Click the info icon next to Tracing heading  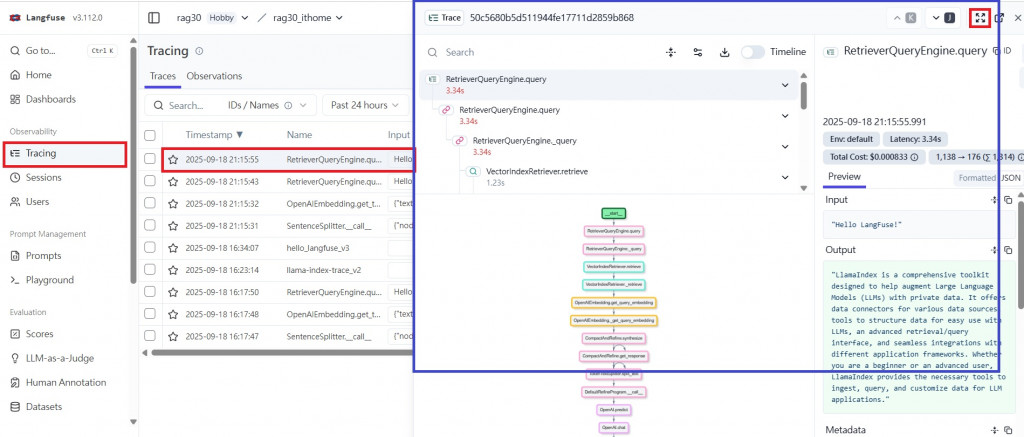coord(199,51)
